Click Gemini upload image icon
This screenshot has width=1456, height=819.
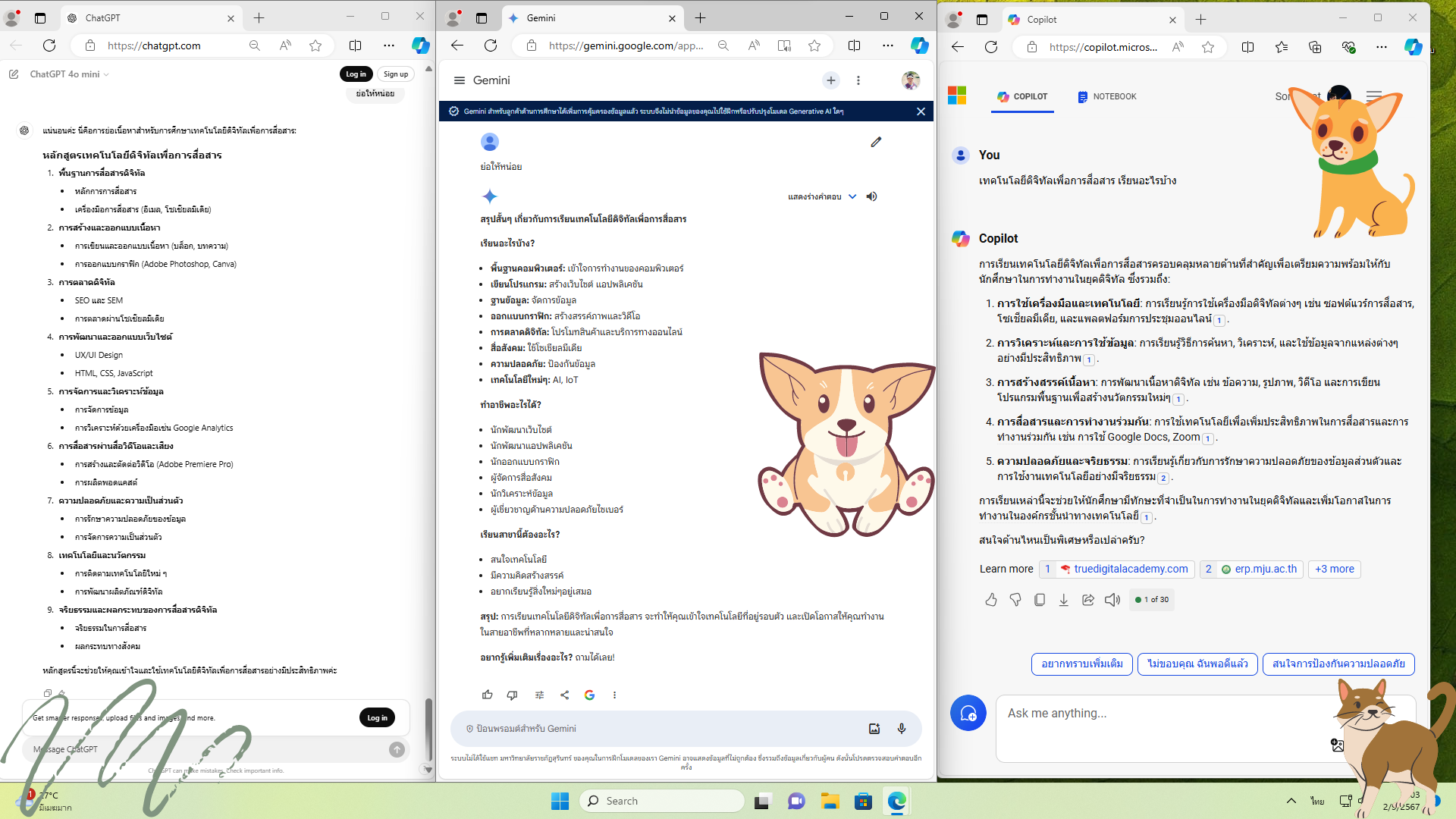(874, 728)
